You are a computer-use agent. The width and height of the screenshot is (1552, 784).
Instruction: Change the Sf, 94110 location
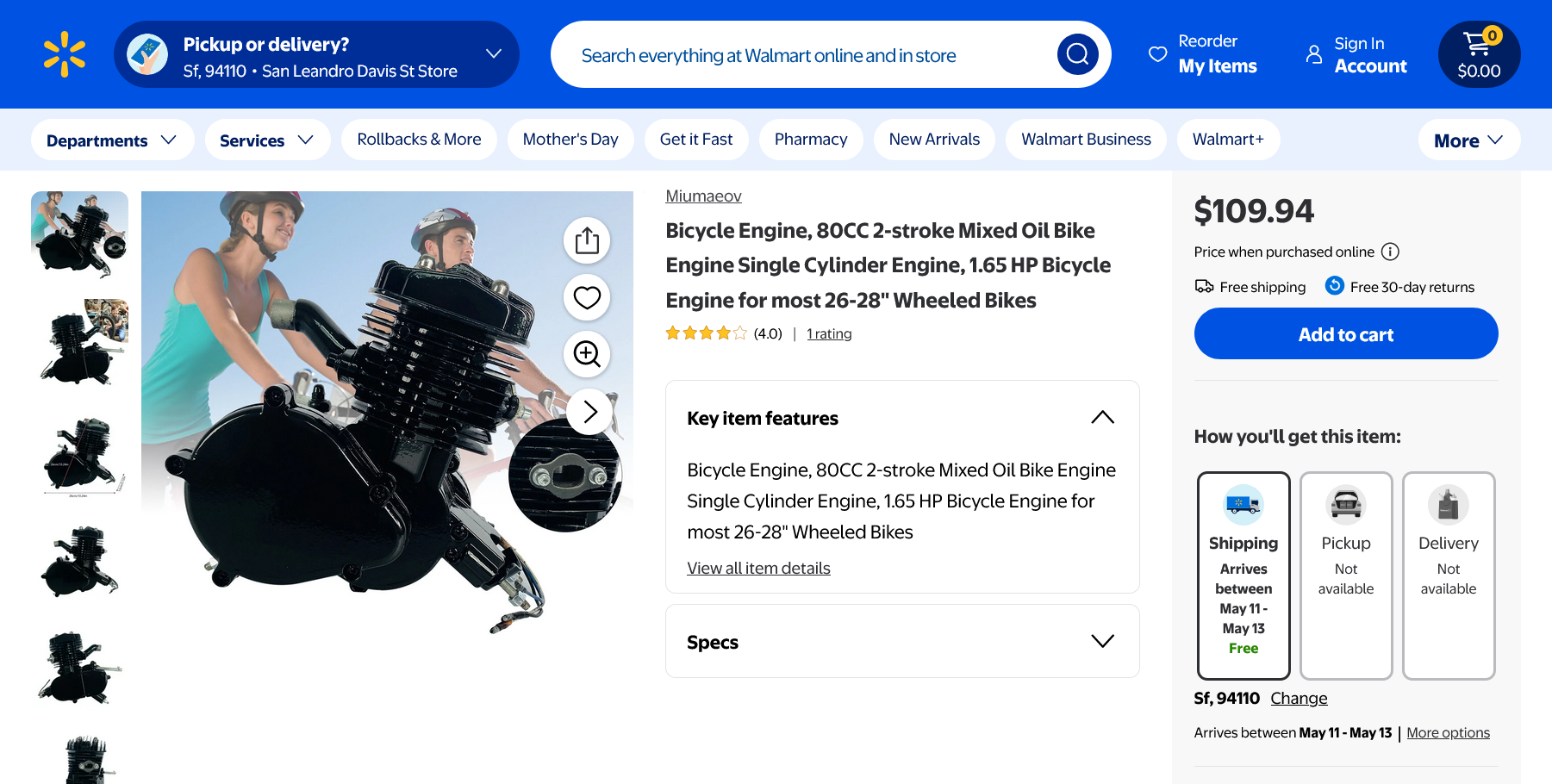(x=1299, y=698)
